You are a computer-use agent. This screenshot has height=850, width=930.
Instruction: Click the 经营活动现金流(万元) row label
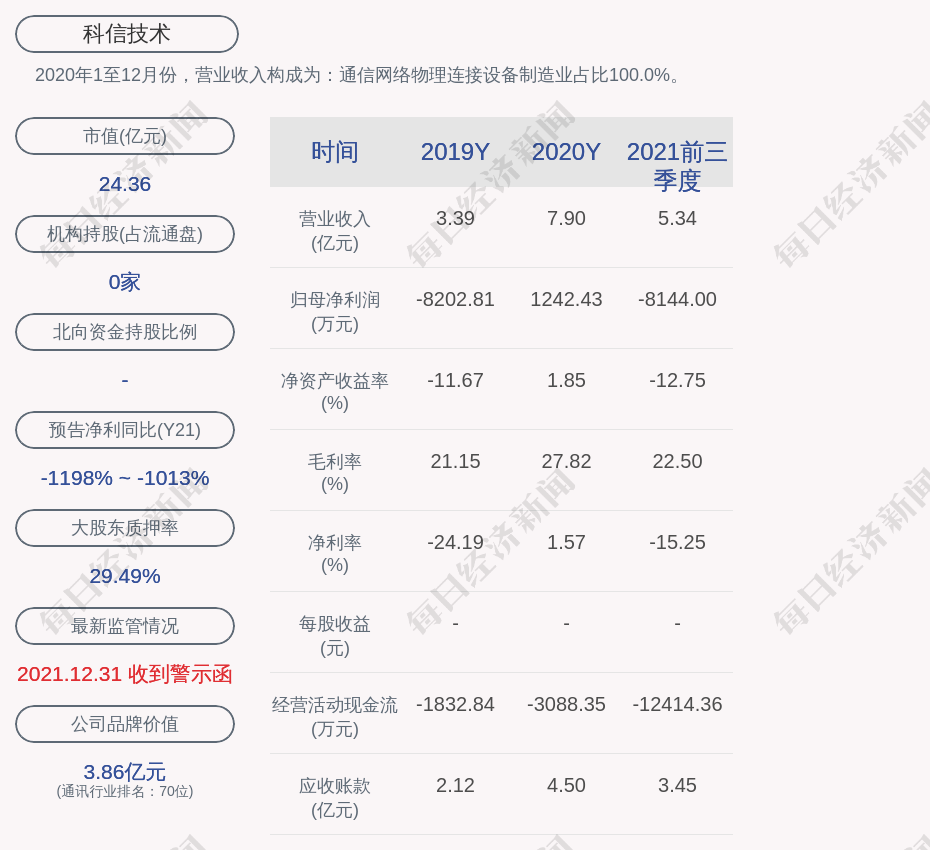point(335,717)
